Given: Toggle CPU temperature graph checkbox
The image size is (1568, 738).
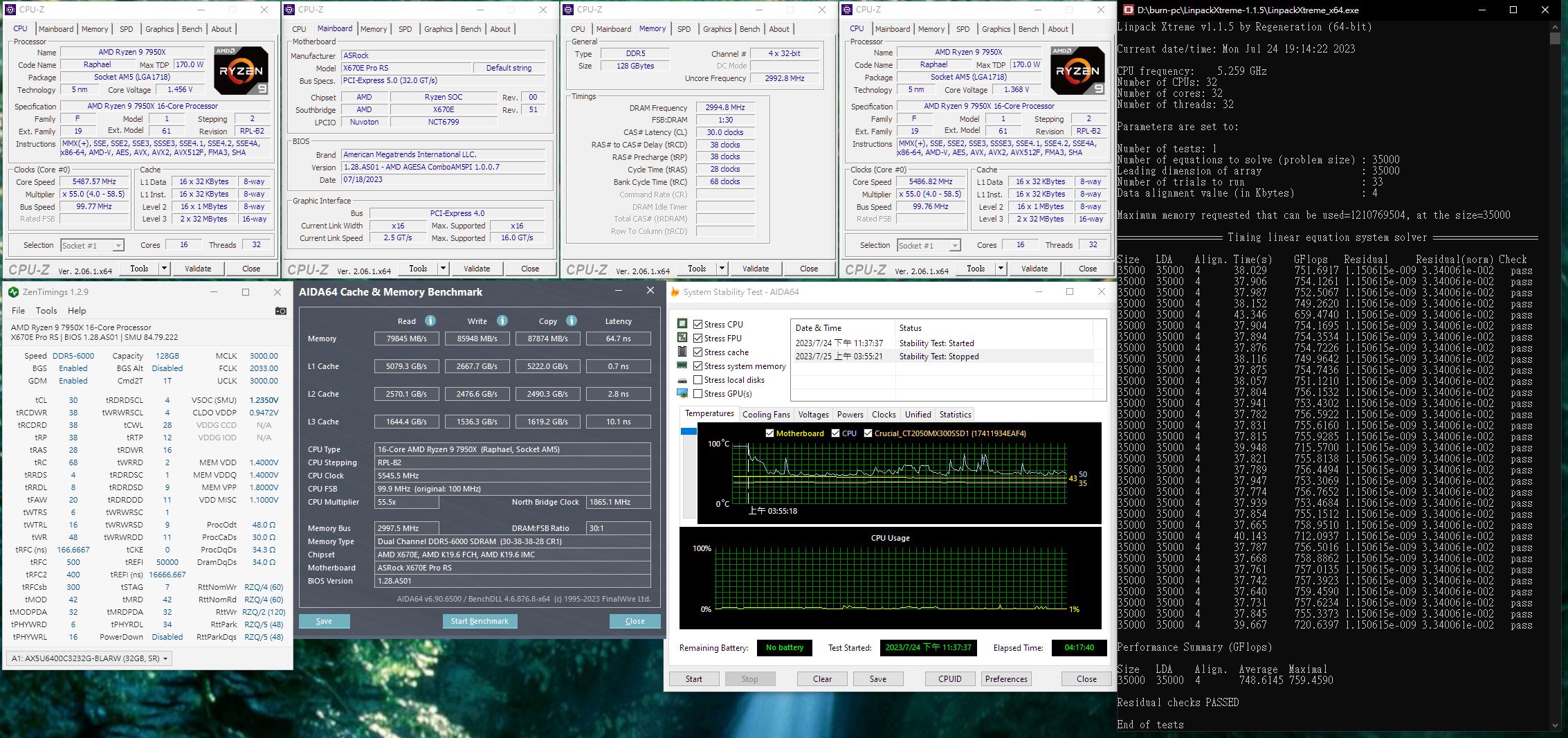Looking at the screenshot, I should point(836,433).
